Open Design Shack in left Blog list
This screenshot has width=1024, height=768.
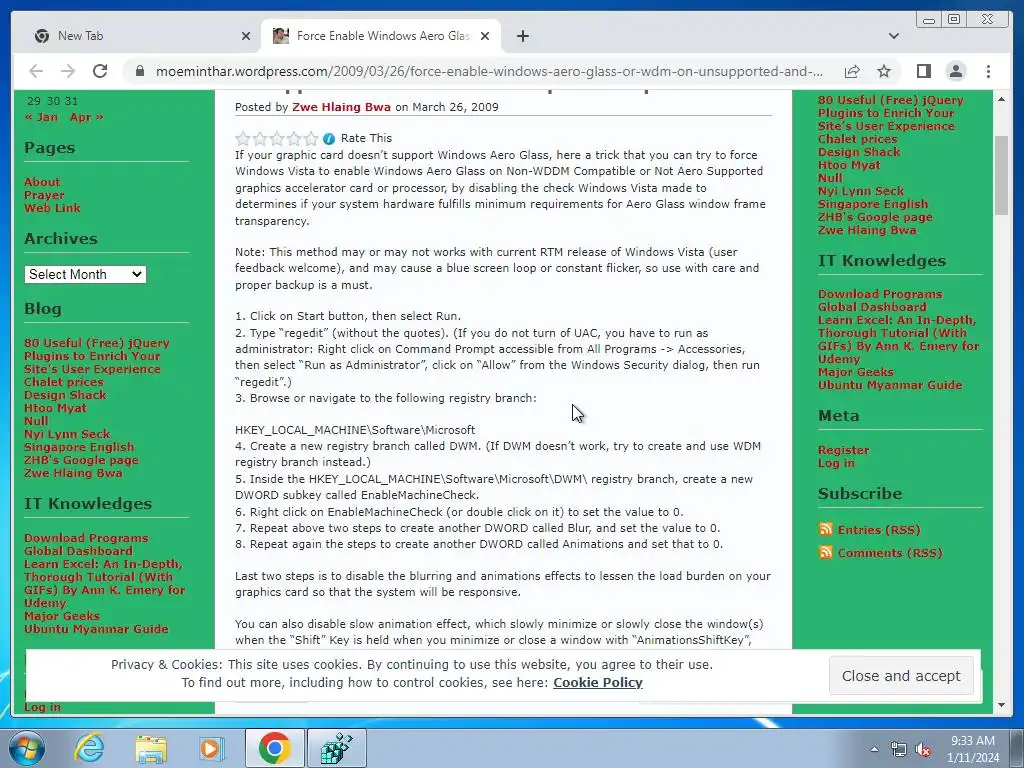click(65, 395)
